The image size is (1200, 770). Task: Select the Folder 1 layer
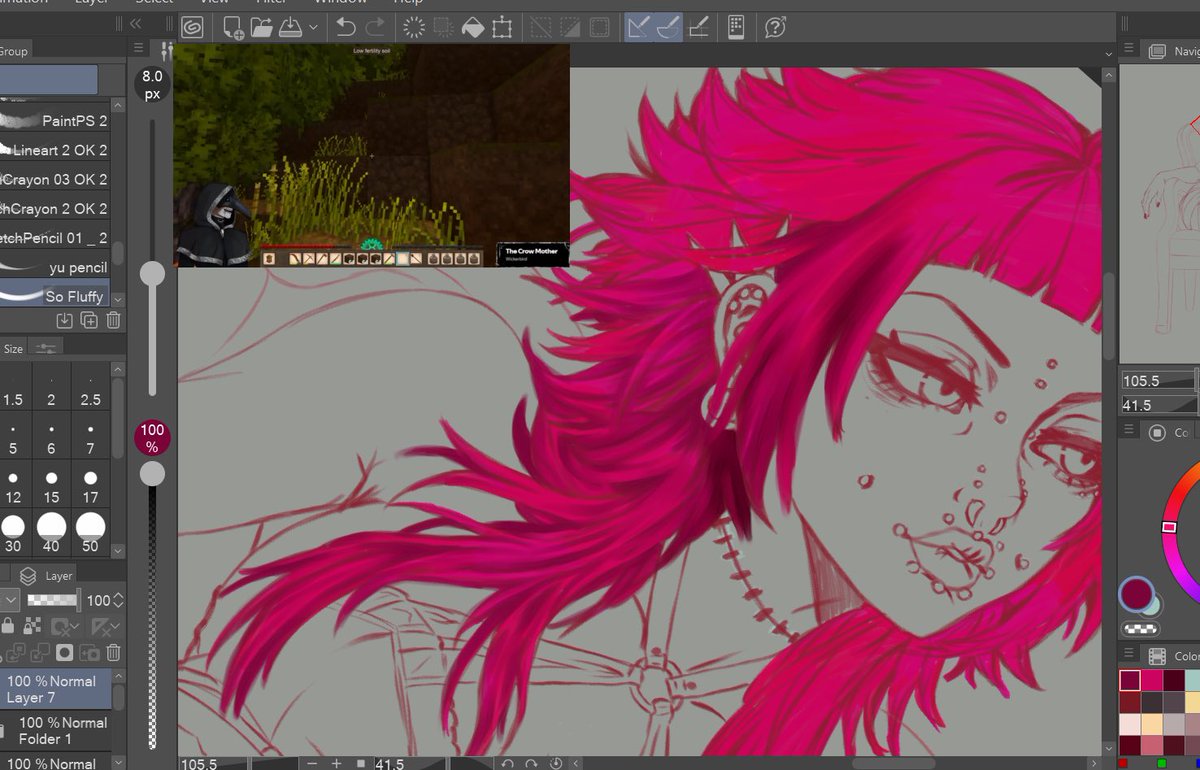55,730
